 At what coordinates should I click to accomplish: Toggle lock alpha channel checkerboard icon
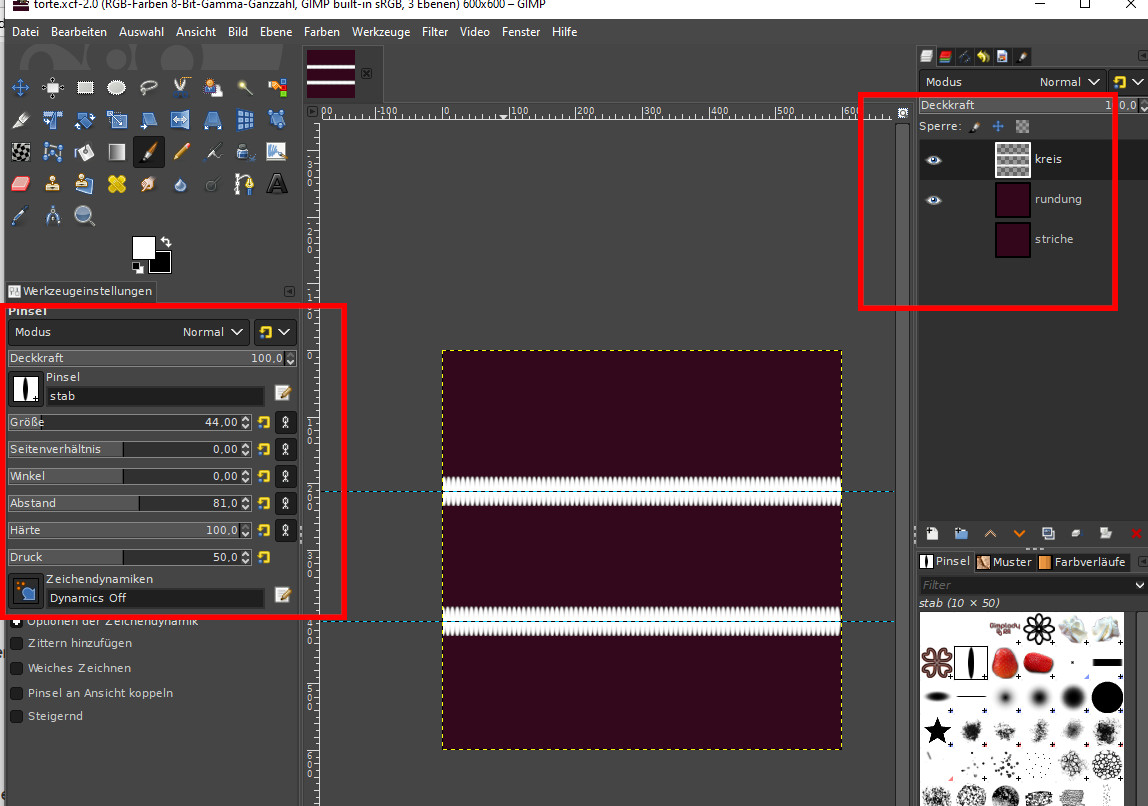pos(1022,127)
